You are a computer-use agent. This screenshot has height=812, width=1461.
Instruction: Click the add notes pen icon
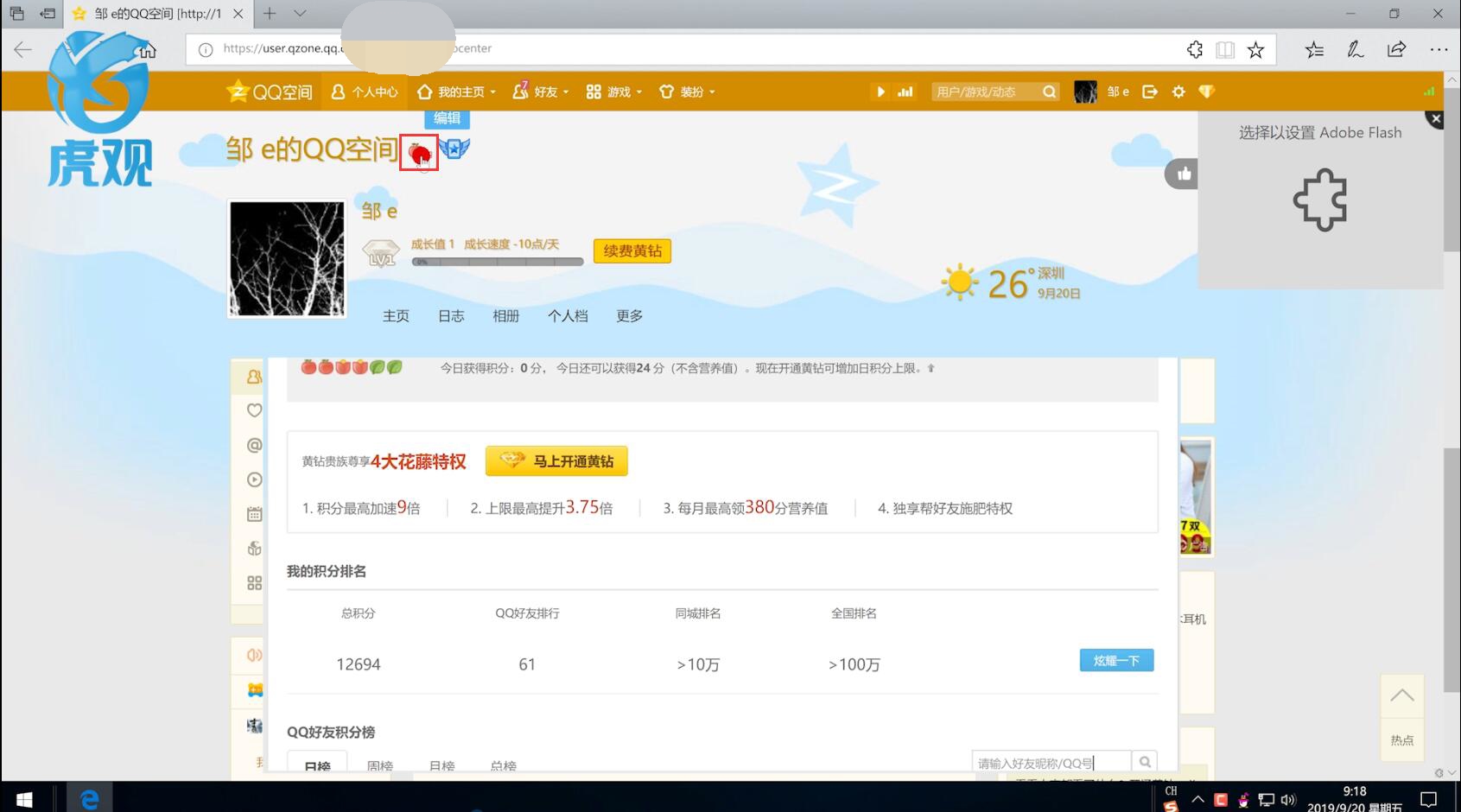[x=1356, y=49]
